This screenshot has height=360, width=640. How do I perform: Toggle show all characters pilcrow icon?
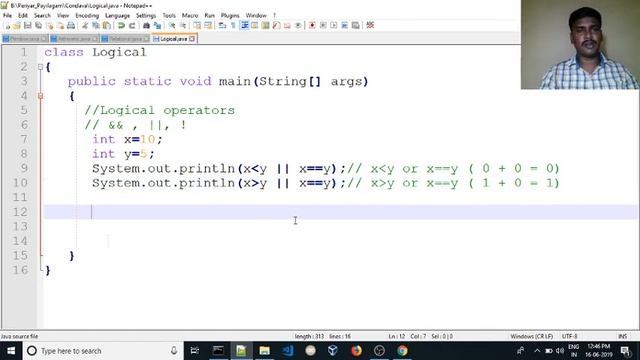click(233, 25)
